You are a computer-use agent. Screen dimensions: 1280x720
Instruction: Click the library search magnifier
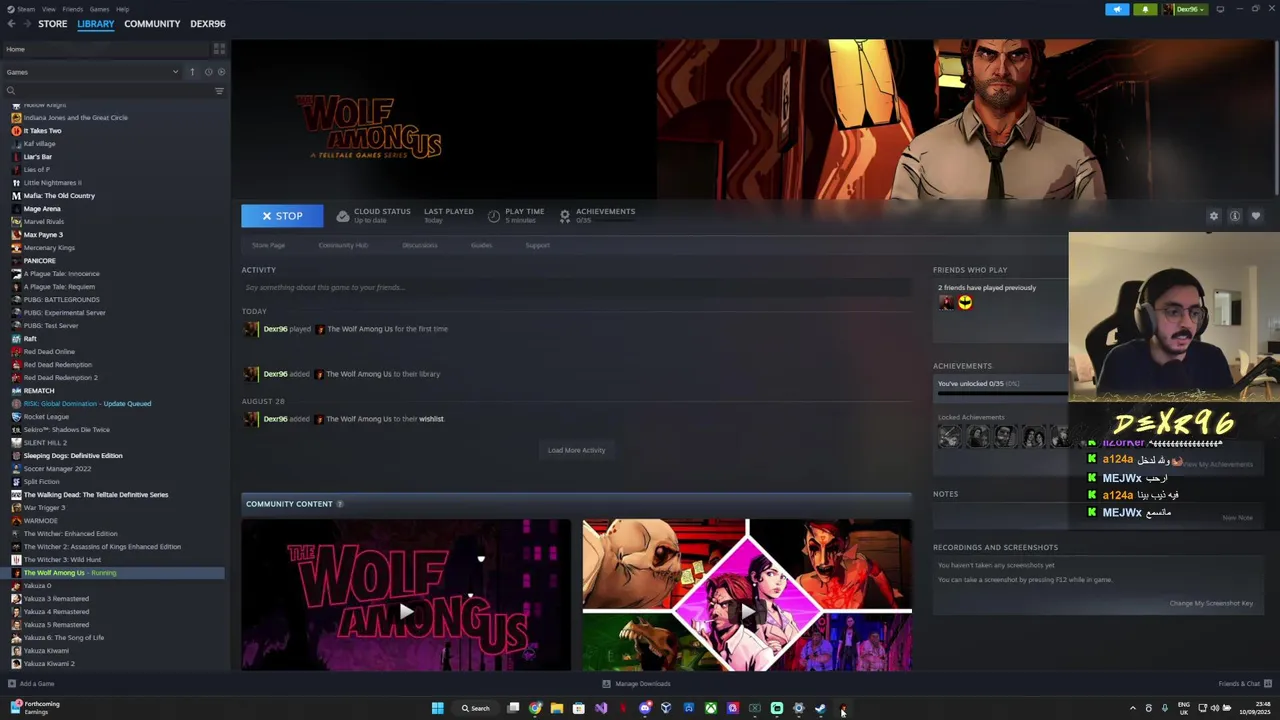click(11, 91)
